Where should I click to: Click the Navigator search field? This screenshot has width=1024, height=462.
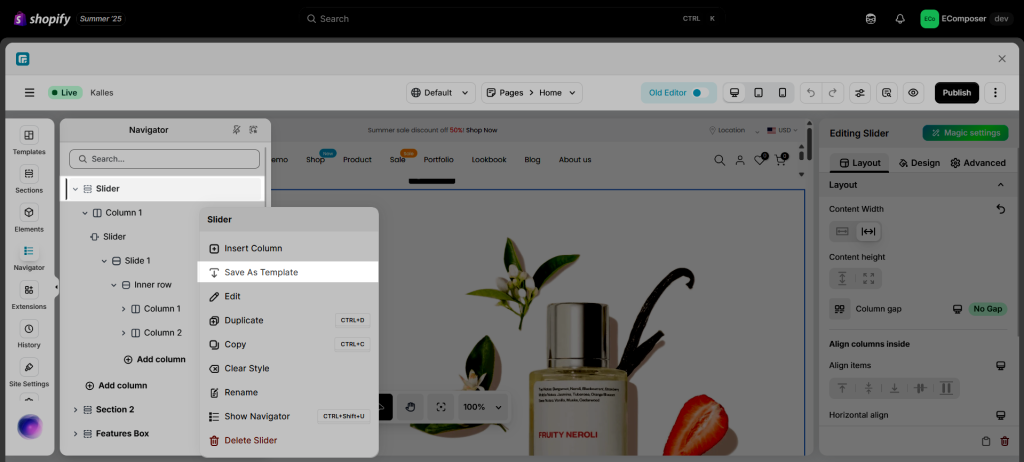pos(165,159)
